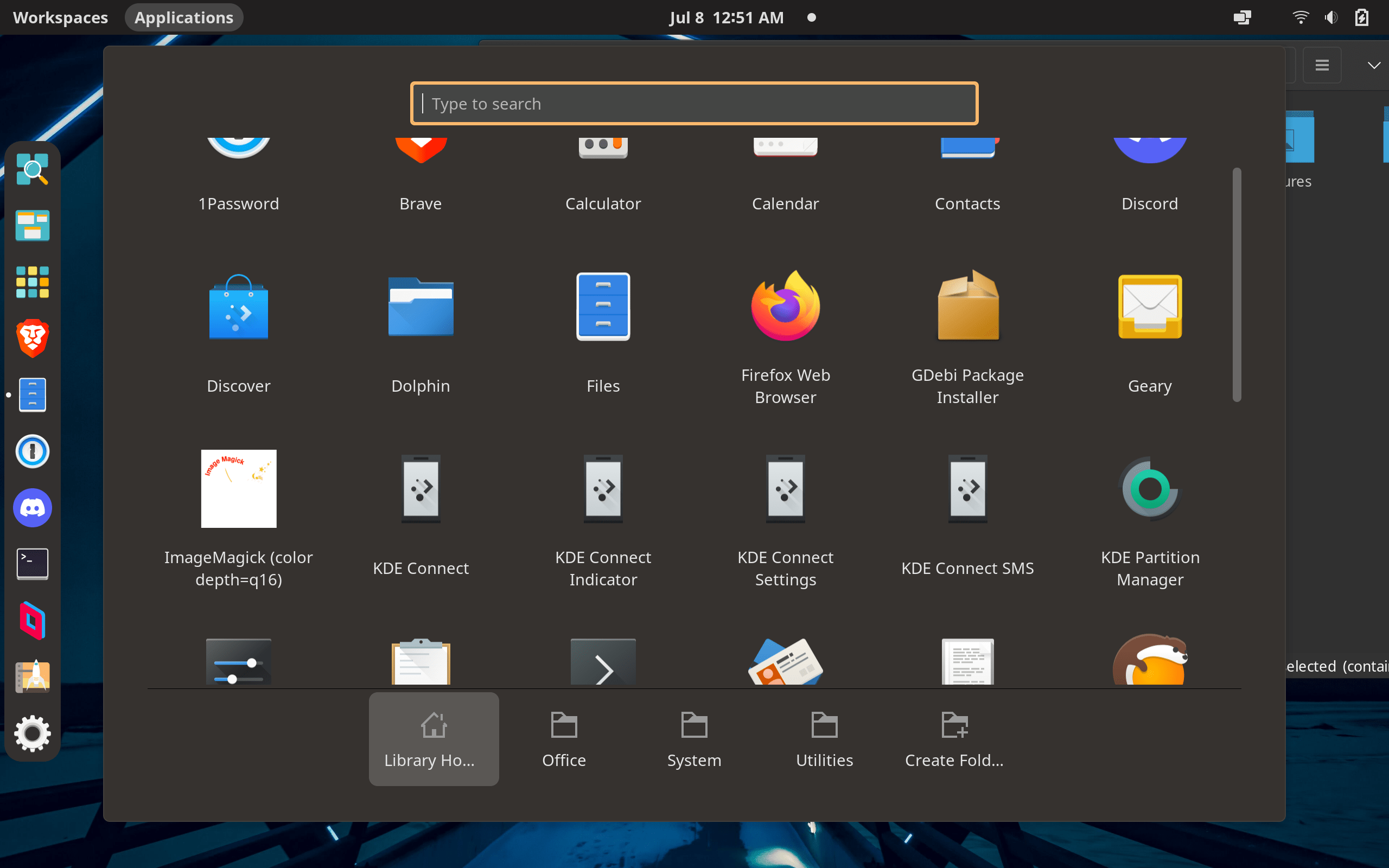Open Dolphin file manager
The image size is (1389, 868).
click(420, 307)
